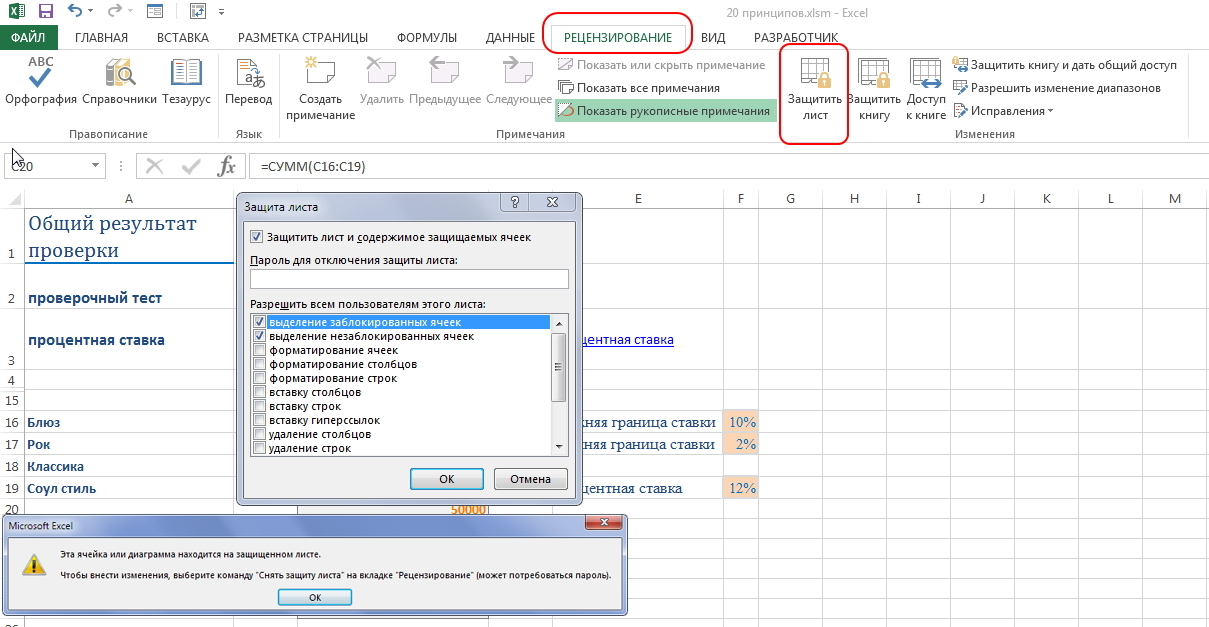Click Защитить книгу to protect the workbook
Image resolution: width=1209 pixels, height=627 pixels.
tap(874, 89)
